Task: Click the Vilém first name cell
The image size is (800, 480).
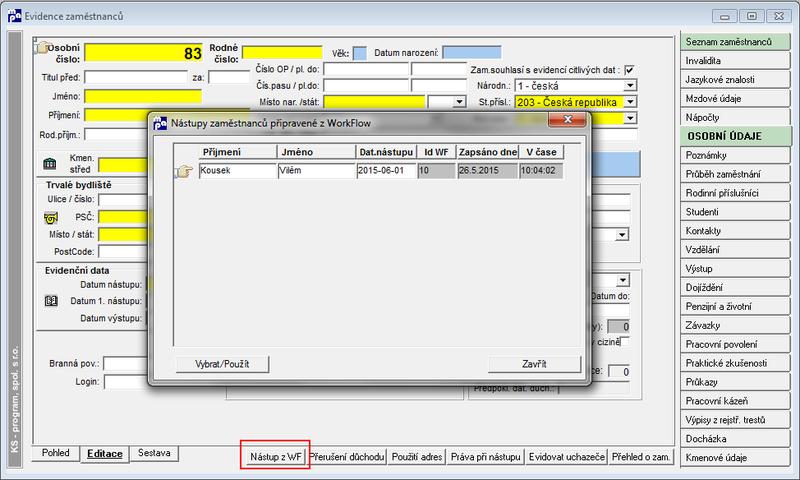Action: pos(316,171)
